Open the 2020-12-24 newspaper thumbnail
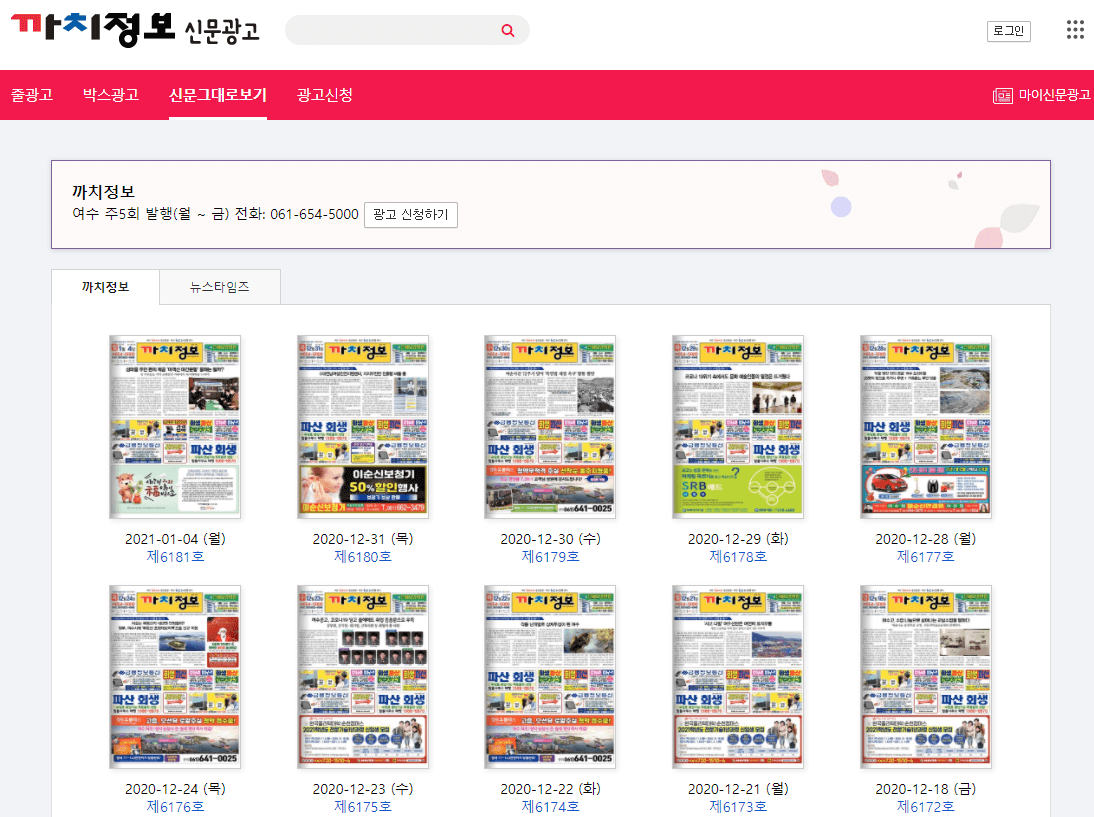Image resolution: width=1094 pixels, height=817 pixels. tap(175, 677)
